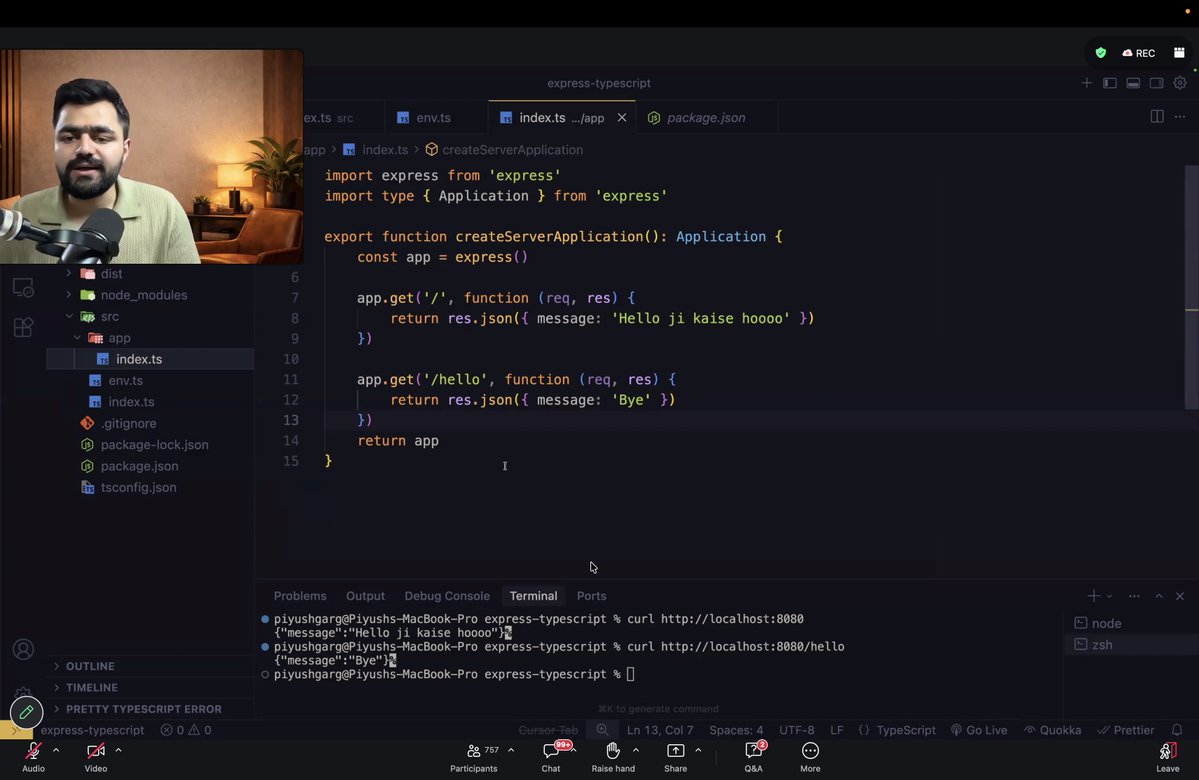1199x780 pixels.
Task: Select the Terminal panel tab
Action: pyautogui.click(x=533, y=596)
